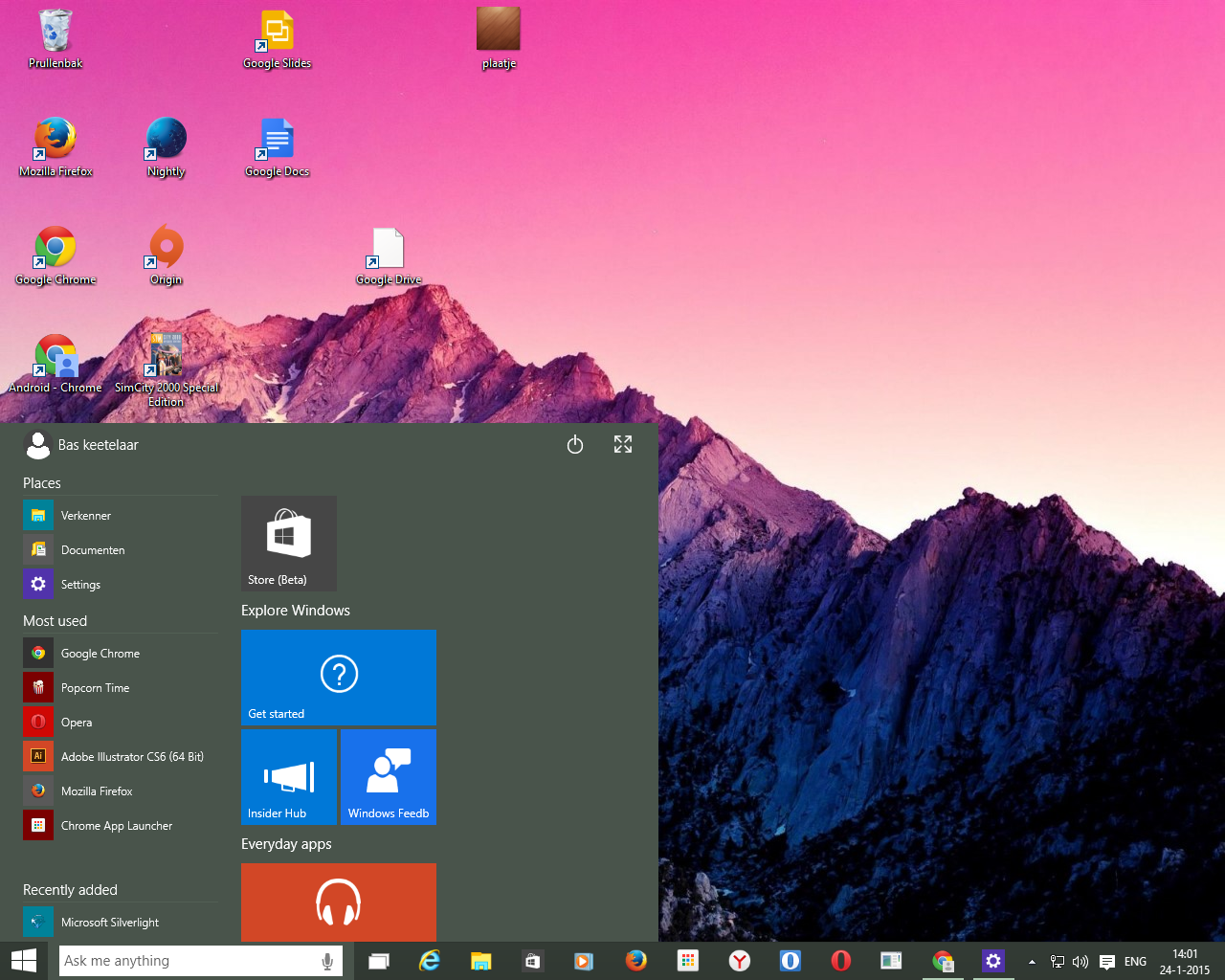This screenshot has height=980, width=1225.
Task: Expand Start menu to full screen
Action: [x=623, y=444]
